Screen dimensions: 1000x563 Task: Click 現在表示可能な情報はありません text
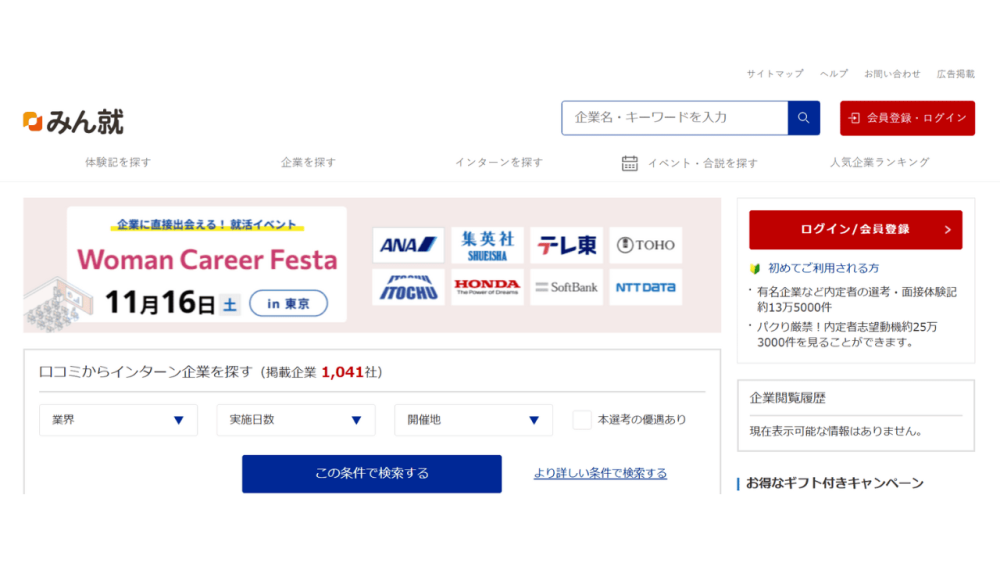click(x=837, y=432)
